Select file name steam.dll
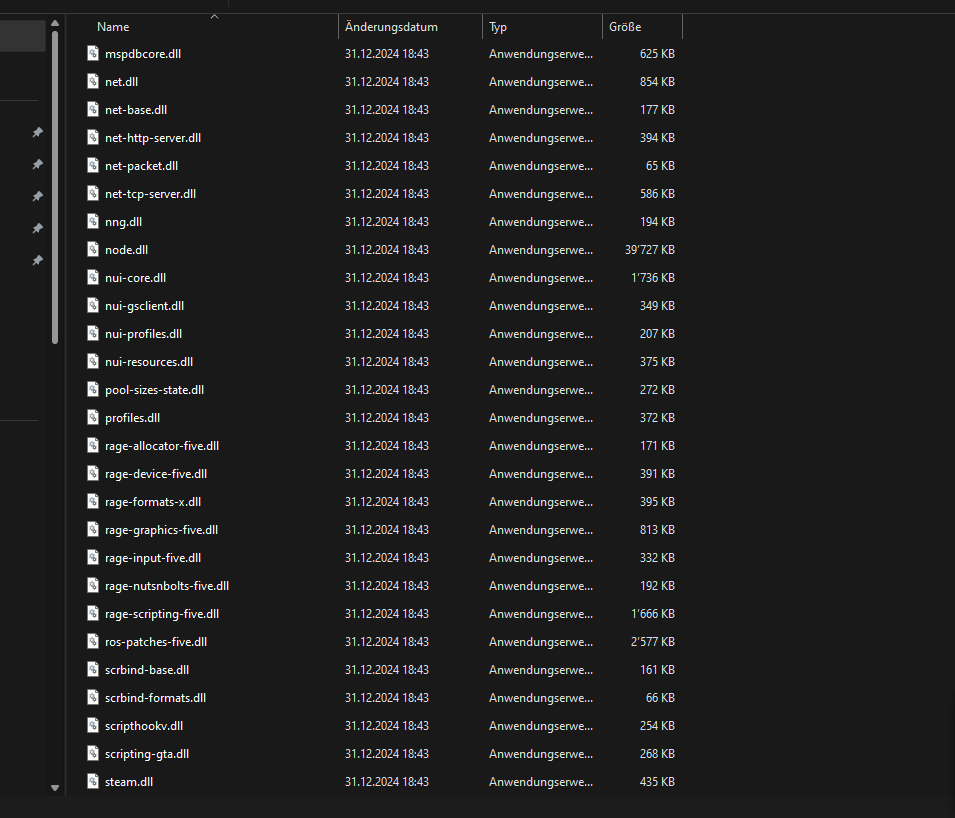Image resolution: width=955 pixels, height=818 pixels. 129,782
